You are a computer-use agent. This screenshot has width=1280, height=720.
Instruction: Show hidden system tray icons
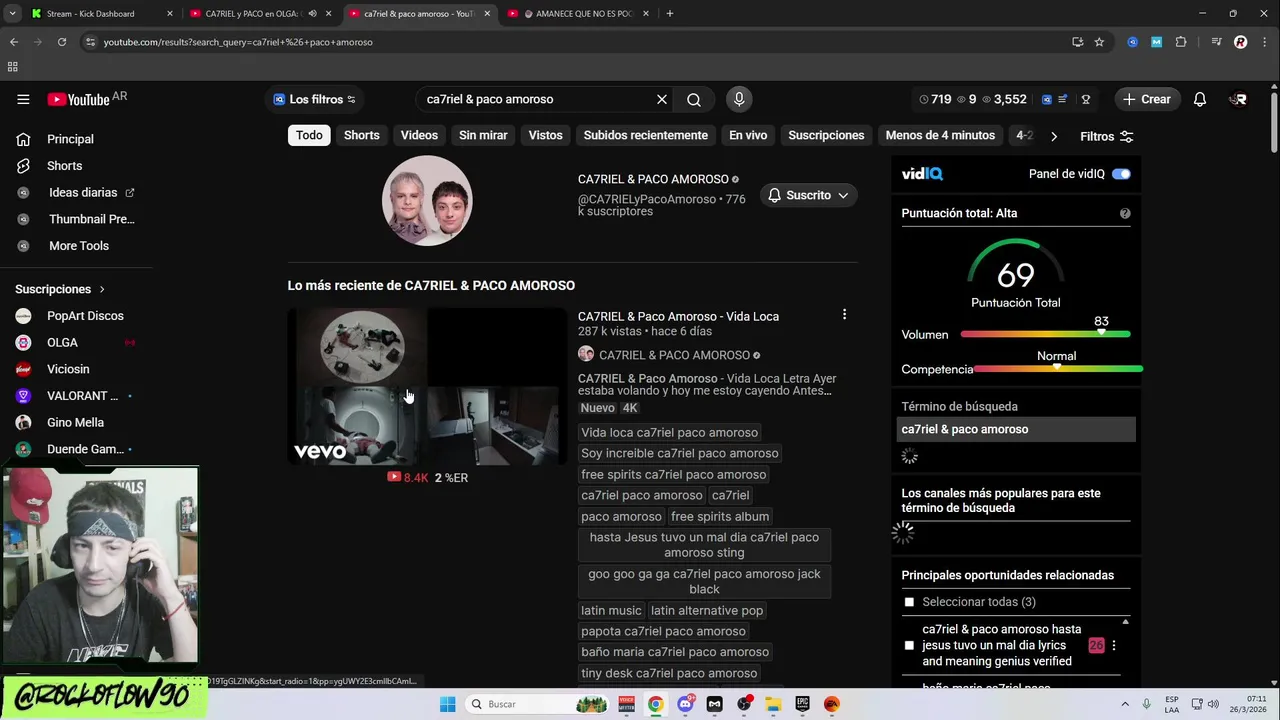click(1125, 704)
